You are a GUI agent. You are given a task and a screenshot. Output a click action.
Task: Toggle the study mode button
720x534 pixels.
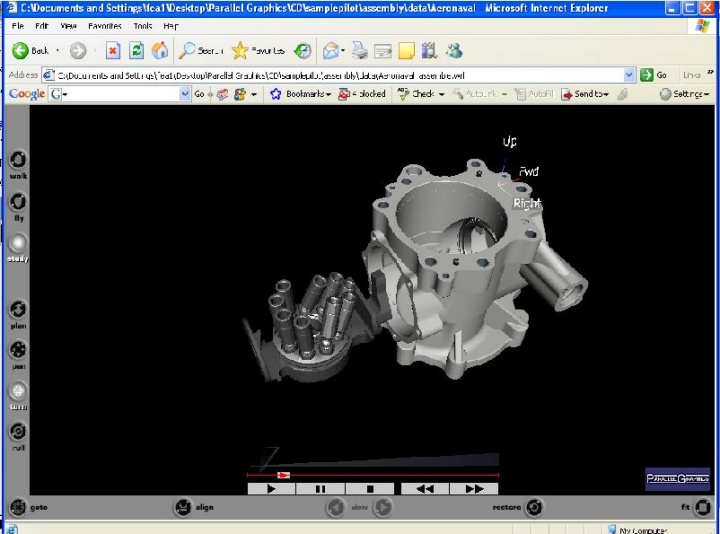coord(17,243)
